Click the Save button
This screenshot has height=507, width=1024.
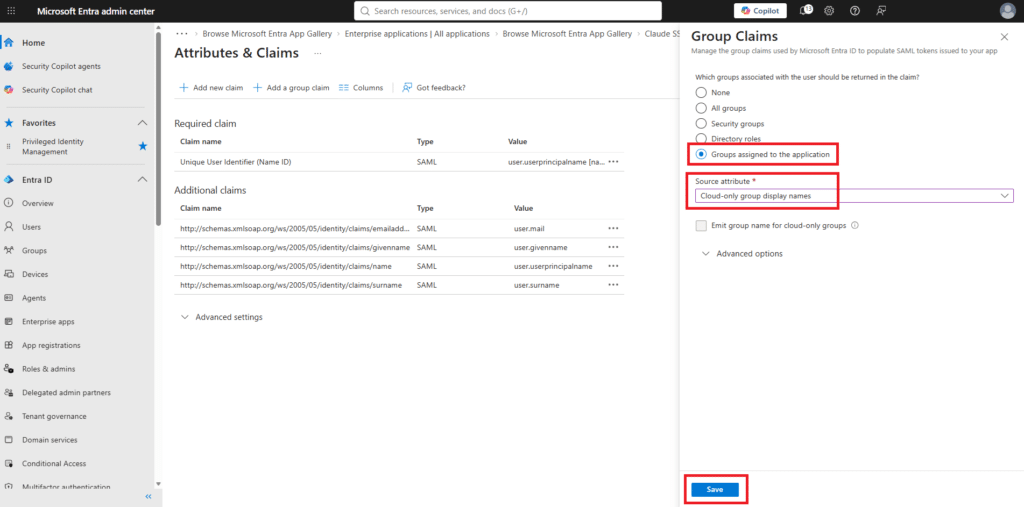[x=714, y=490]
